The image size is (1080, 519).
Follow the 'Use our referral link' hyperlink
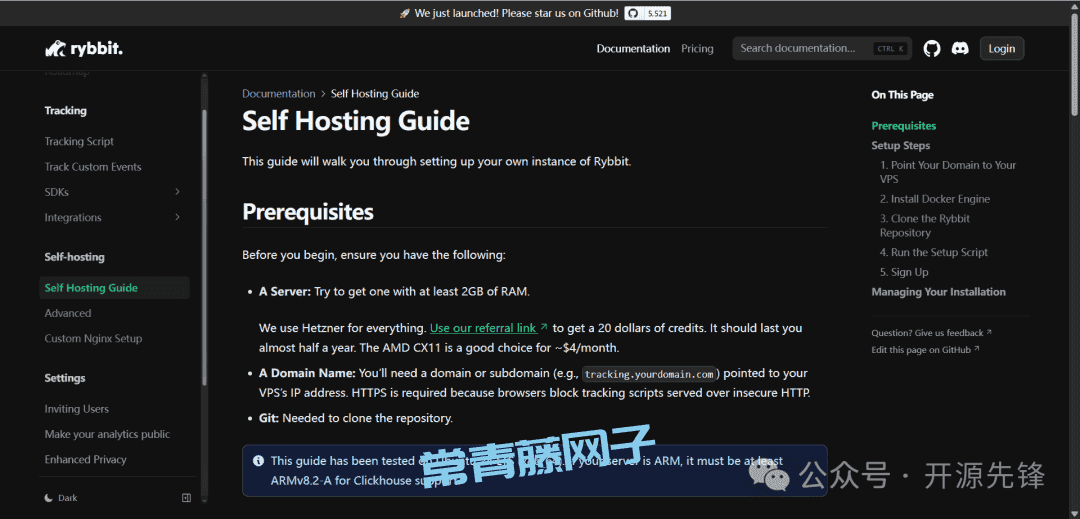[x=483, y=328]
